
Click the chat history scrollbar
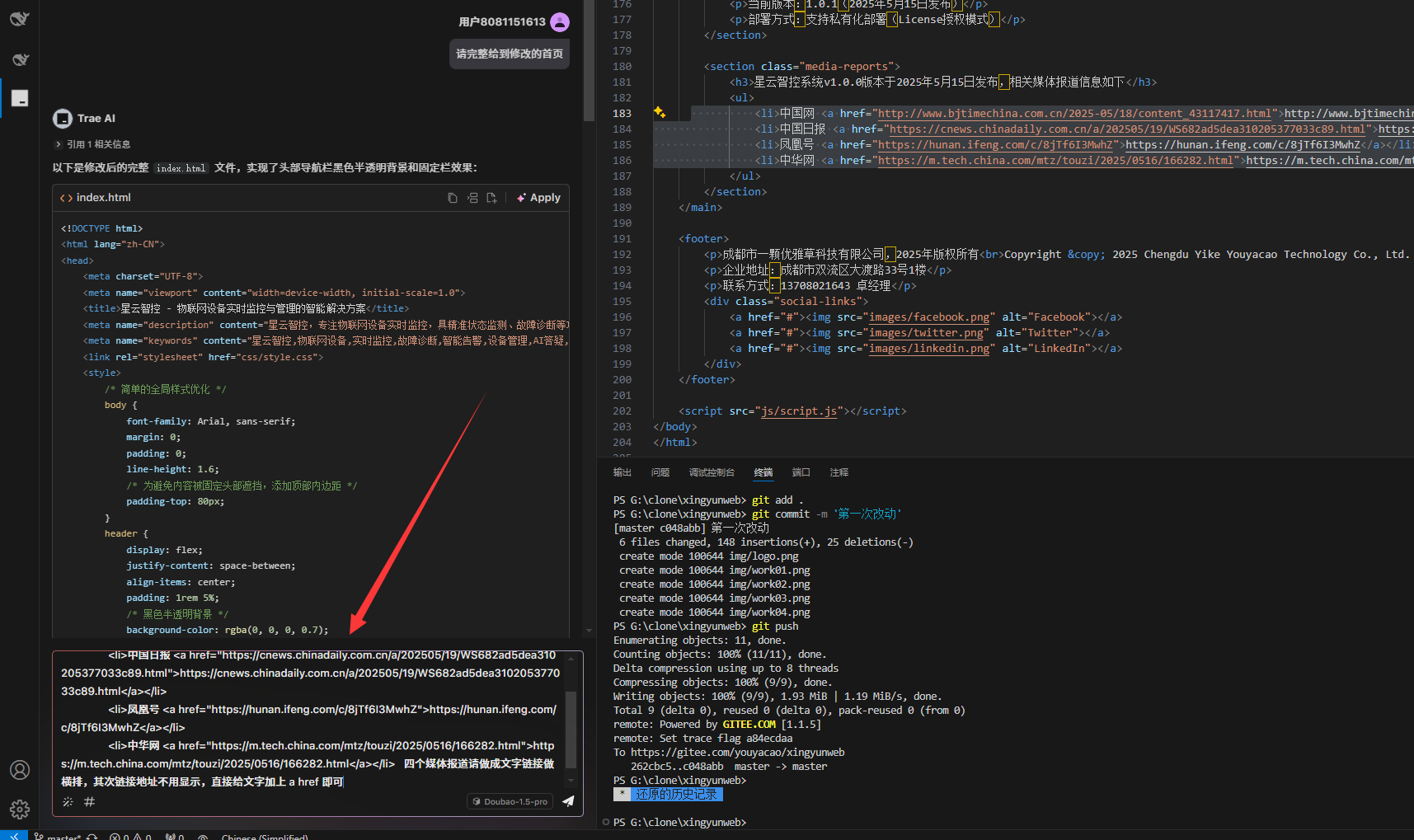pyautogui.click(x=589, y=62)
